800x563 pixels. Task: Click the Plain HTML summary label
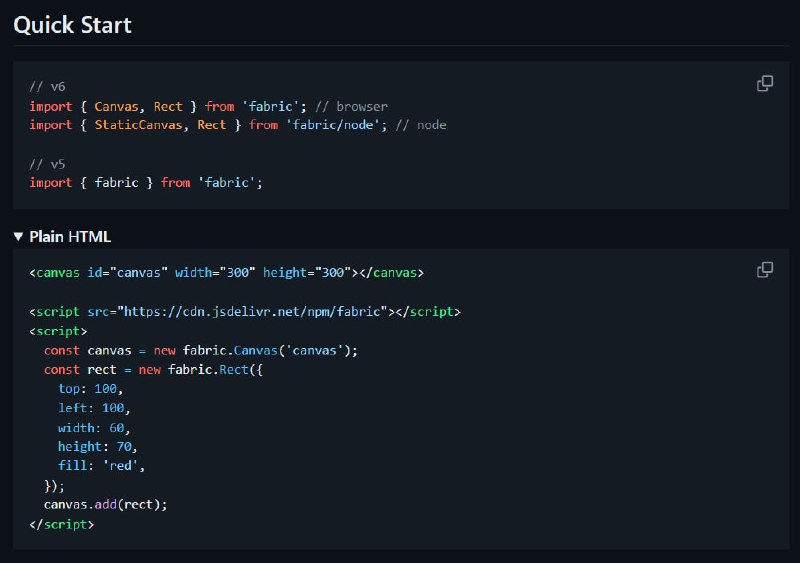click(x=70, y=237)
